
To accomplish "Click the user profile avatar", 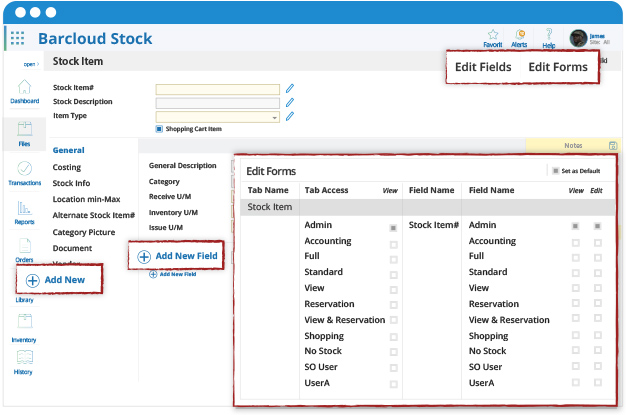I will [578, 38].
